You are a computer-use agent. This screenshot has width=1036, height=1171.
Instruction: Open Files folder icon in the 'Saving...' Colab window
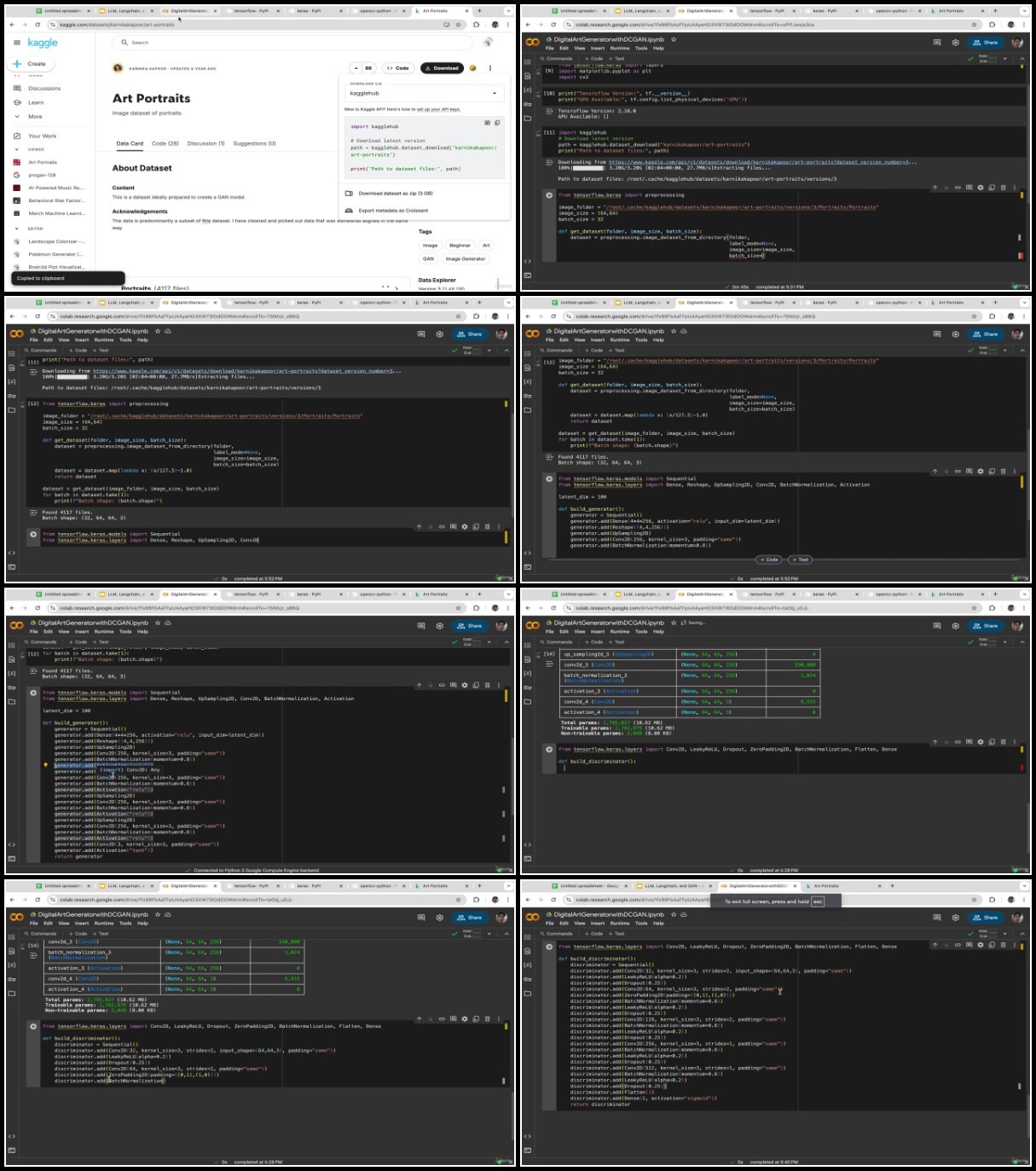528,702
